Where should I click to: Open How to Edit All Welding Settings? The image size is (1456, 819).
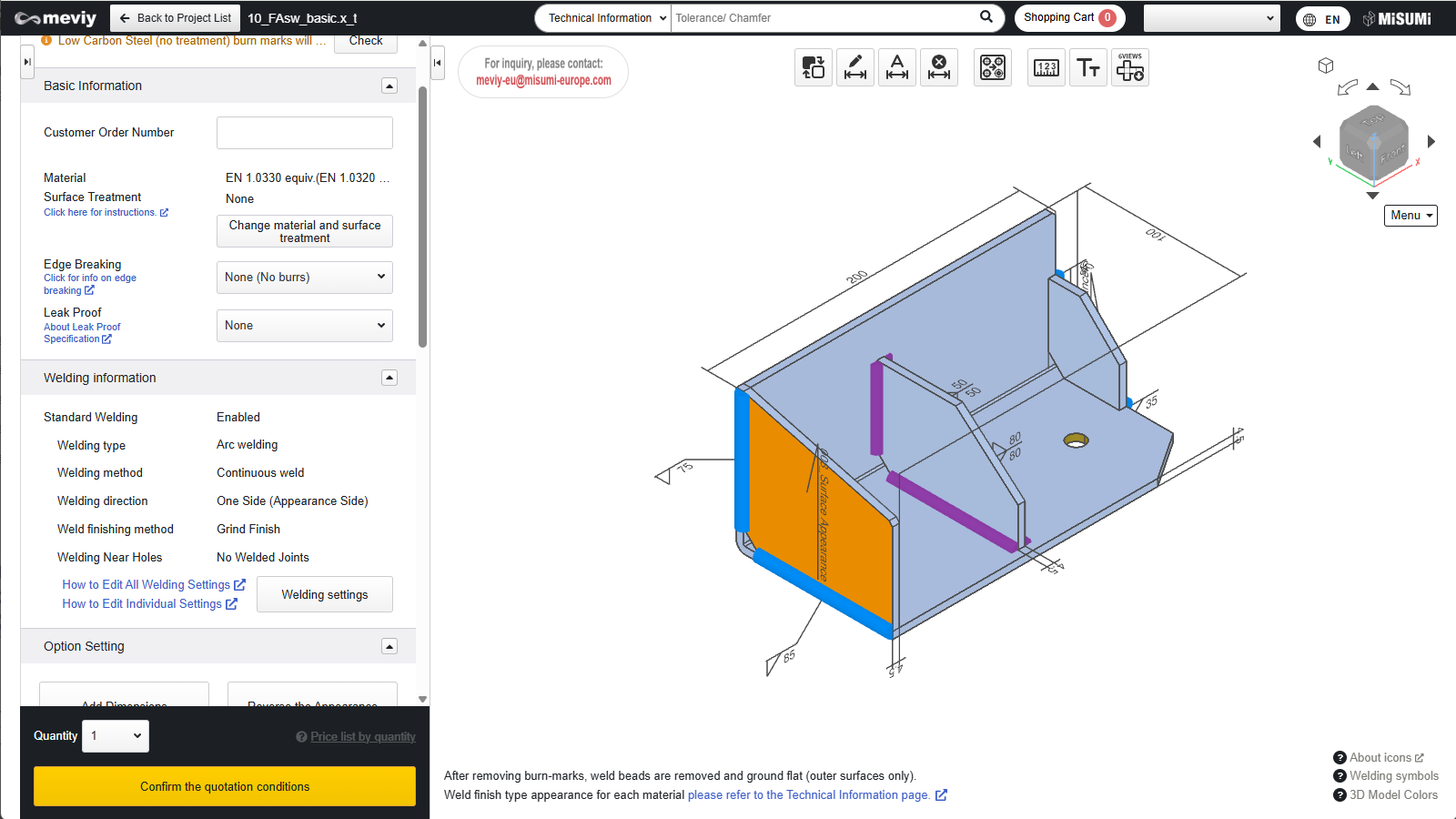pyautogui.click(x=154, y=584)
